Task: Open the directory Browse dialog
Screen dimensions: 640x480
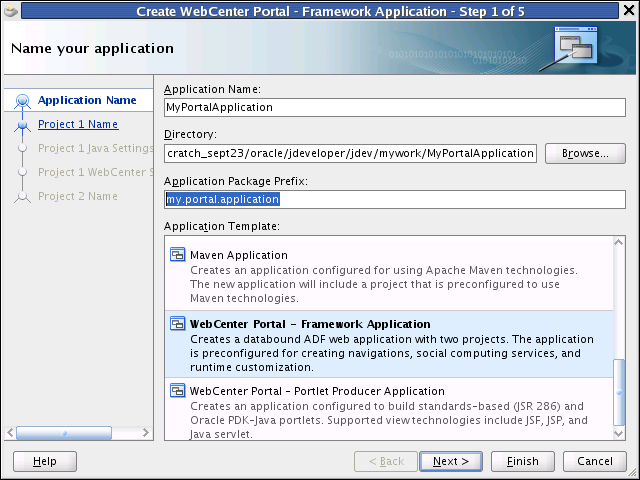Action: (x=585, y=153)
